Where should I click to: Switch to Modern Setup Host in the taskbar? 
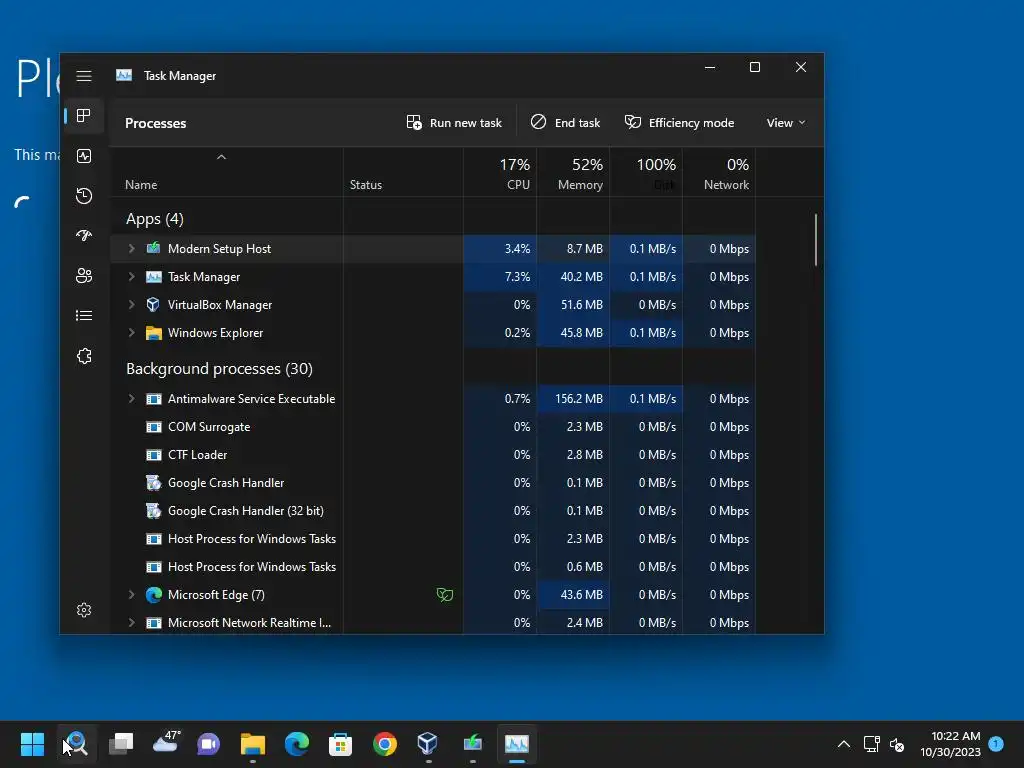[x=472, y=744]
